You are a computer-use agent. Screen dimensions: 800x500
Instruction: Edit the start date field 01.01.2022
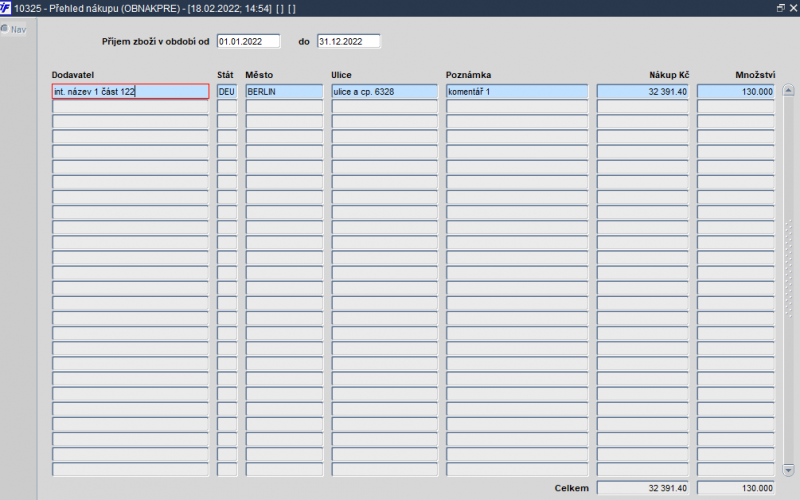point(248,41)
